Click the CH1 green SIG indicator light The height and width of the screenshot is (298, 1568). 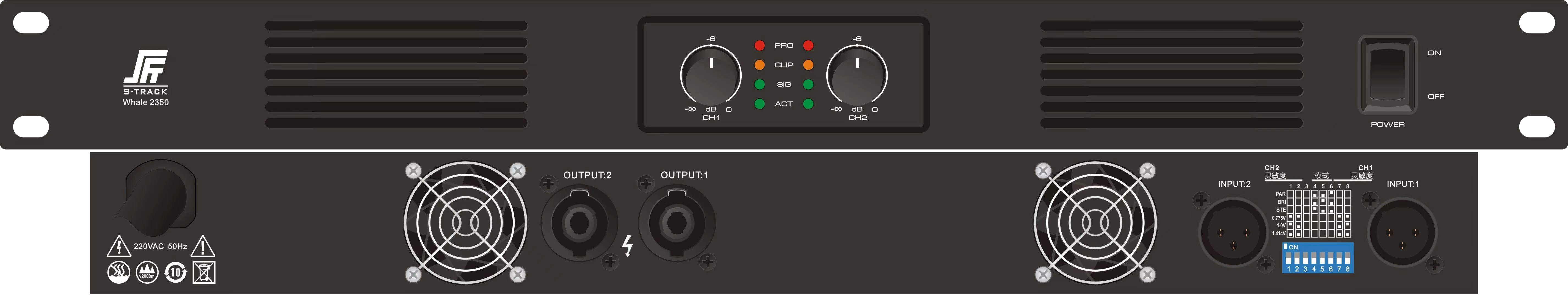[x=760, y=85]
